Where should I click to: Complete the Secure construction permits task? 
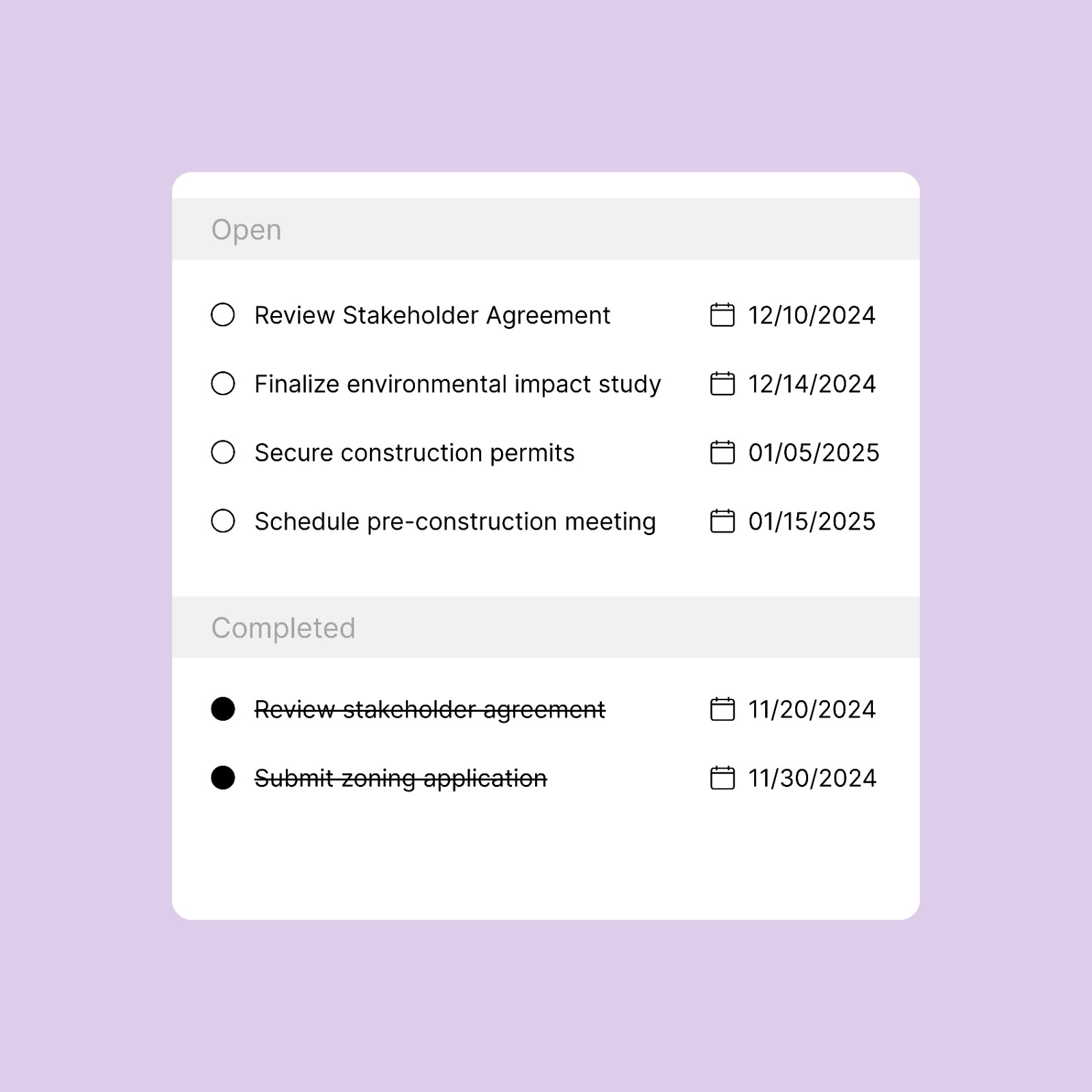coord(223,452)
